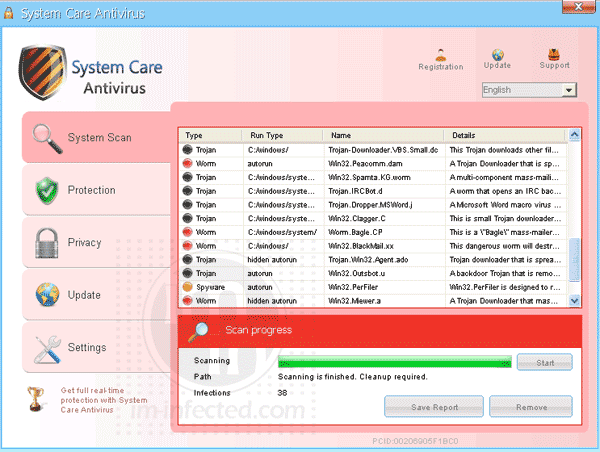Click the threat icon for Trojan.IRCBot.d
This screenshot has width=600, height=452.
[x=188, y=191]
